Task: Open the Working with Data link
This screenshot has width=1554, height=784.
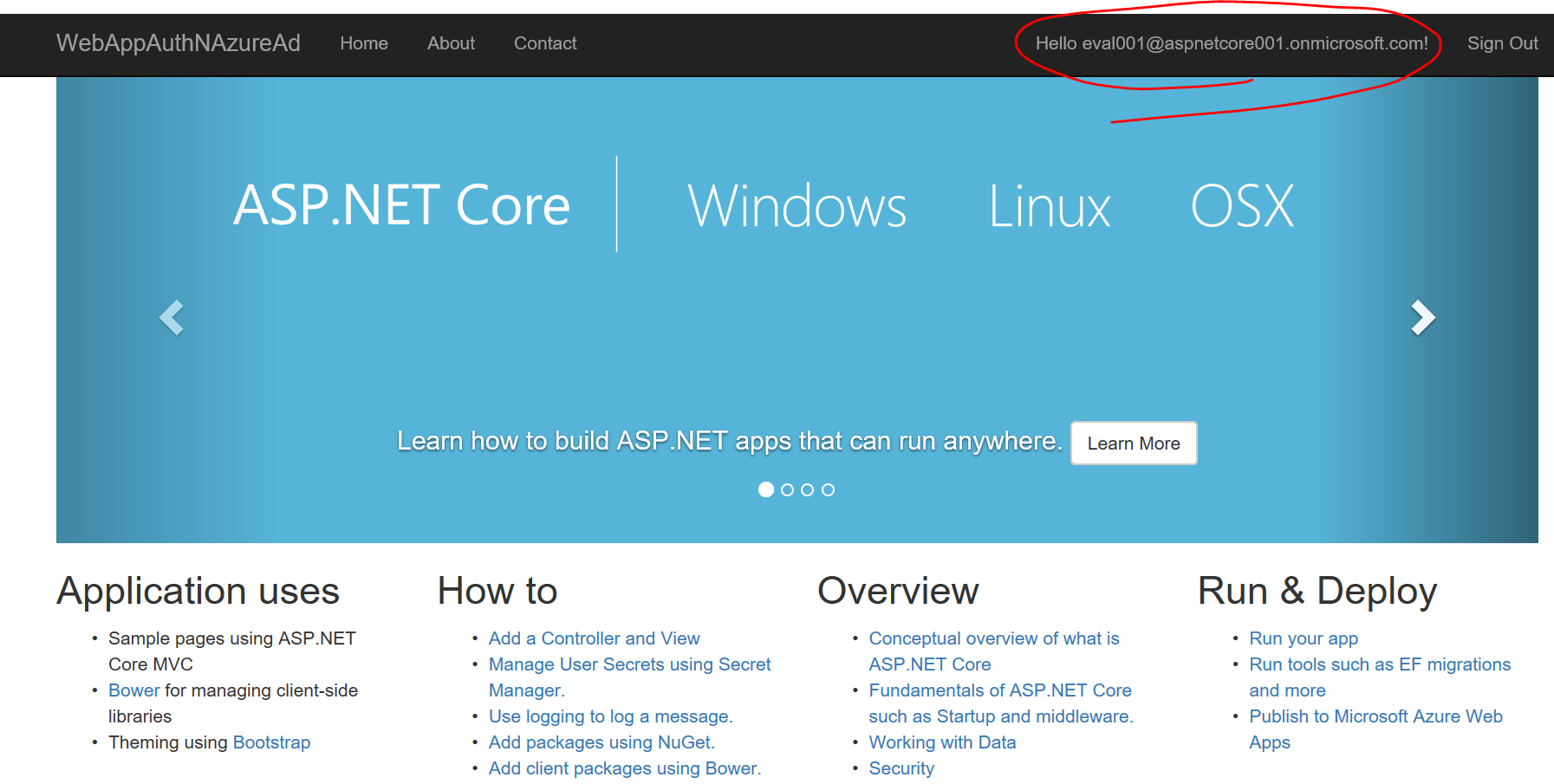Action: point(942,742)
